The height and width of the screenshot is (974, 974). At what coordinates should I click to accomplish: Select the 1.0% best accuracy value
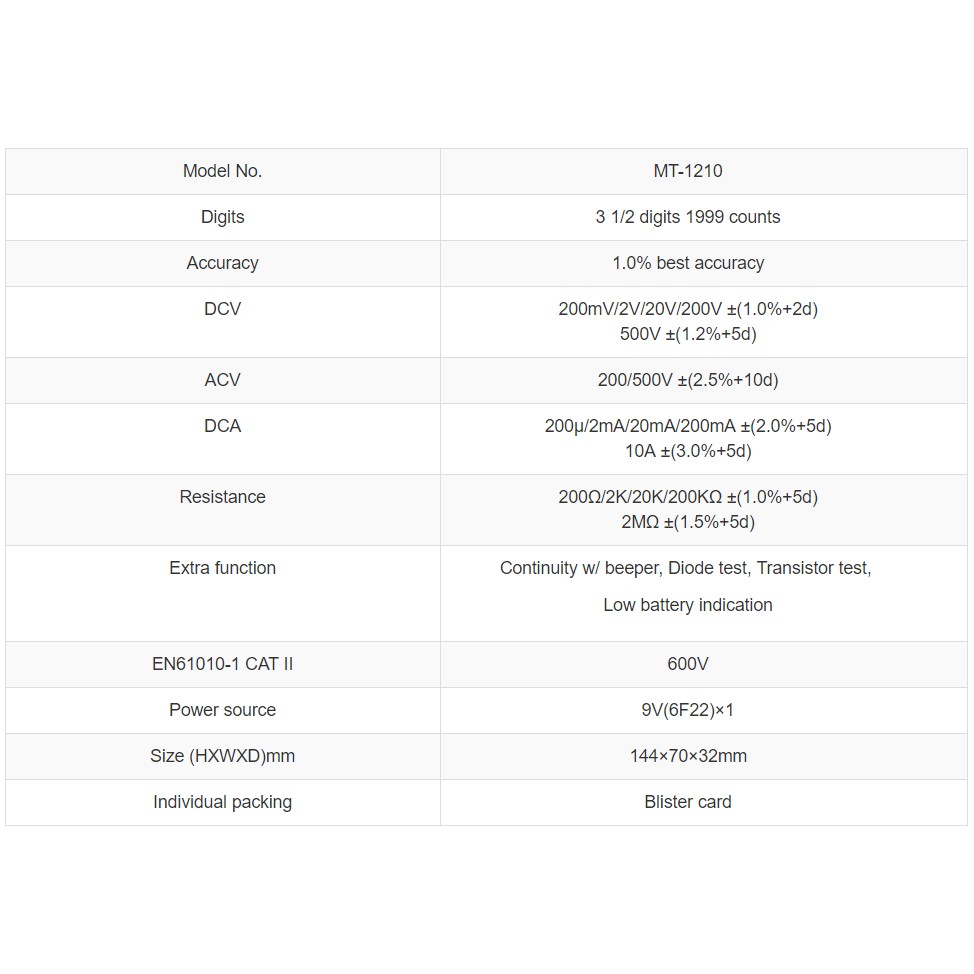click(x=688, y=263)
